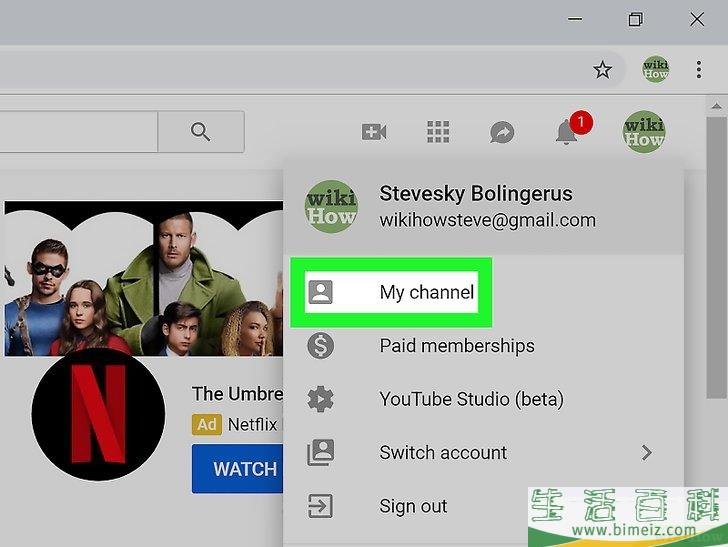Bookmark this page with the star icon
Screen dimensions: 728x547
[602, 70]
